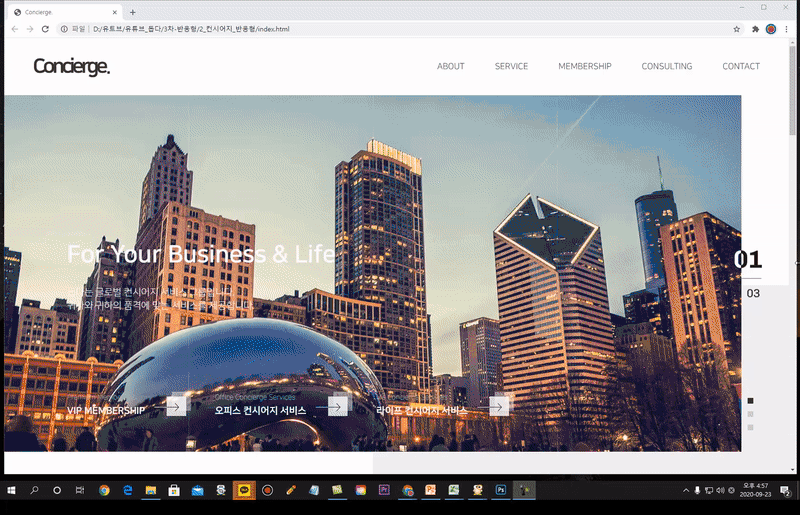Open File Explorer from the taskbar

151,491
